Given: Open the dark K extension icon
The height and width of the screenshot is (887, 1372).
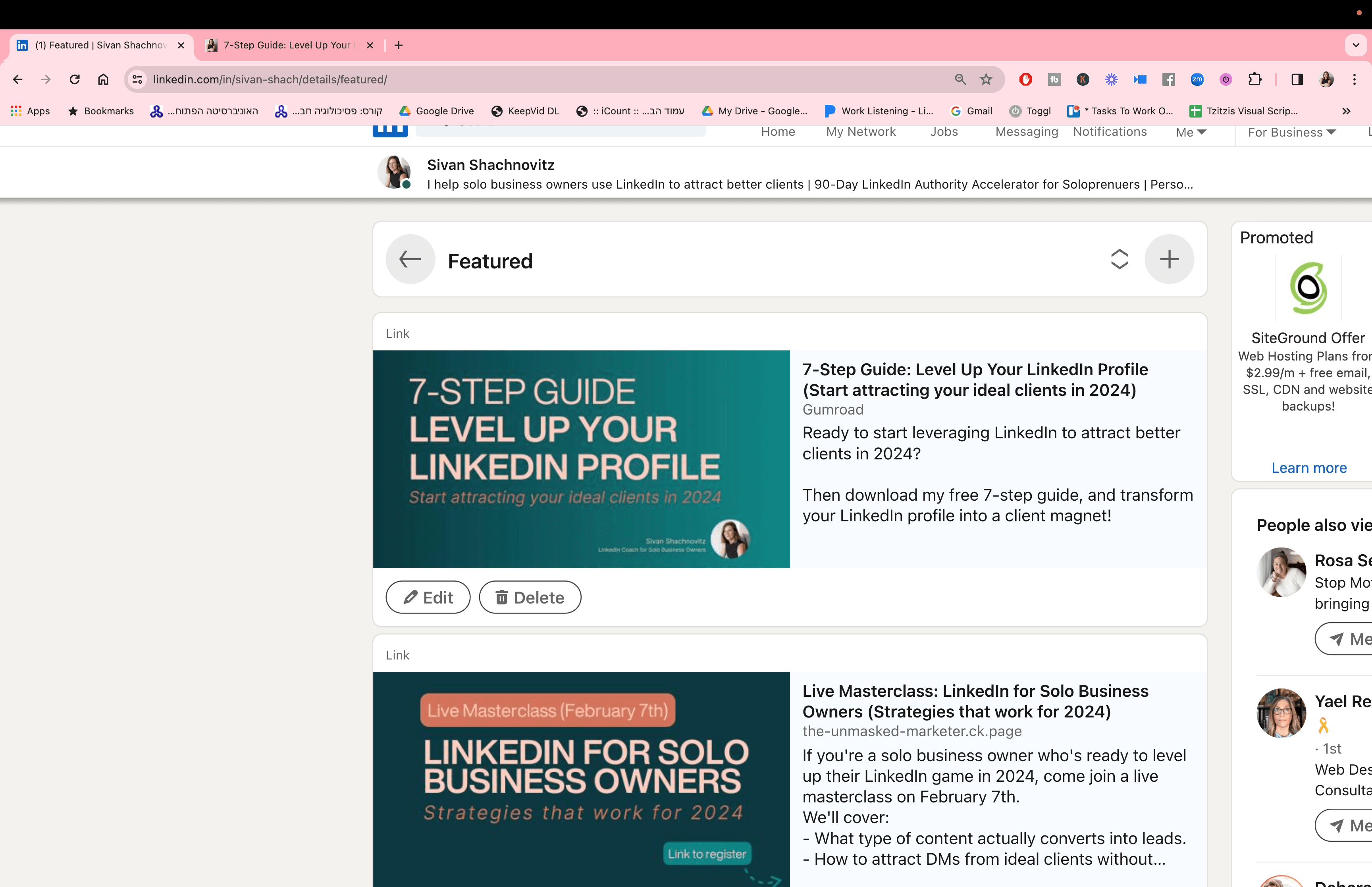Looking at the screenshot, I should click(1083, 79).
